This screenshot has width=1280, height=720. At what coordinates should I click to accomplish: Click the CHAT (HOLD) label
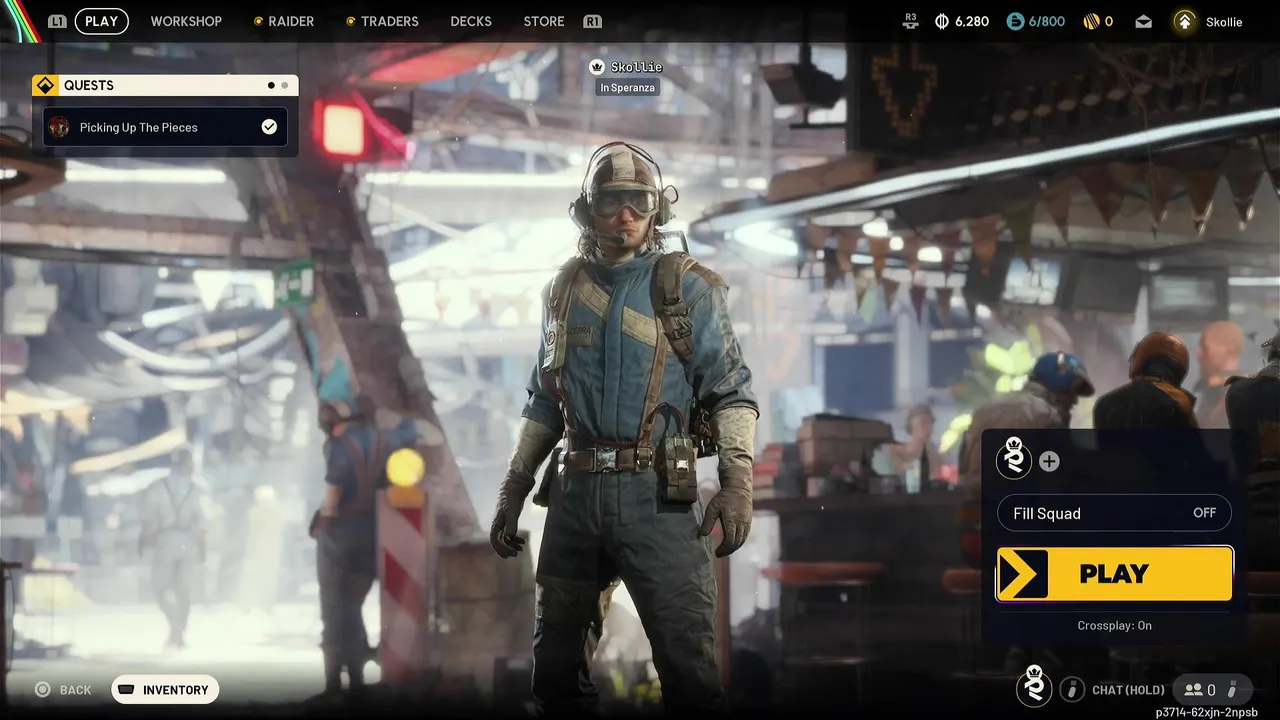1128,690
